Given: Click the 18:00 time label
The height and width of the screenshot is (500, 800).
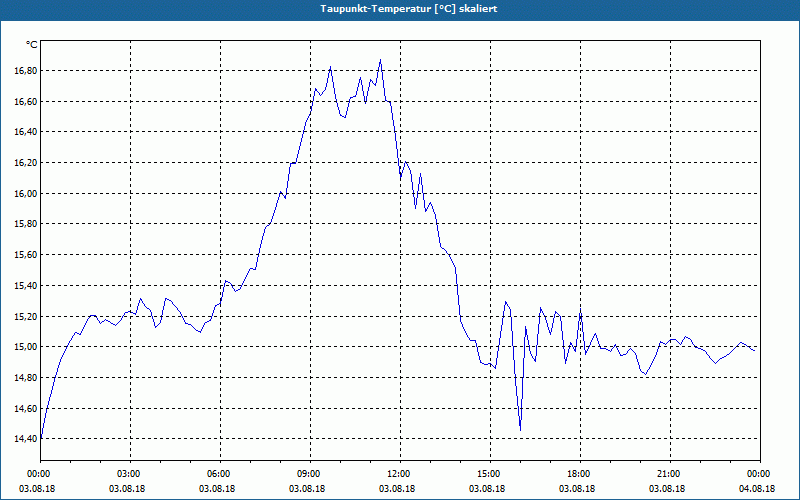Looking at the screenshot, I should pyautogui.click(x=581, y=474).
